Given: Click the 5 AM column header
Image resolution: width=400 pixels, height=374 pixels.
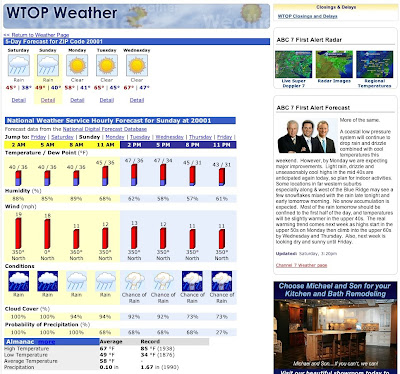Looking at the screenshot, I should click(47, 145).
